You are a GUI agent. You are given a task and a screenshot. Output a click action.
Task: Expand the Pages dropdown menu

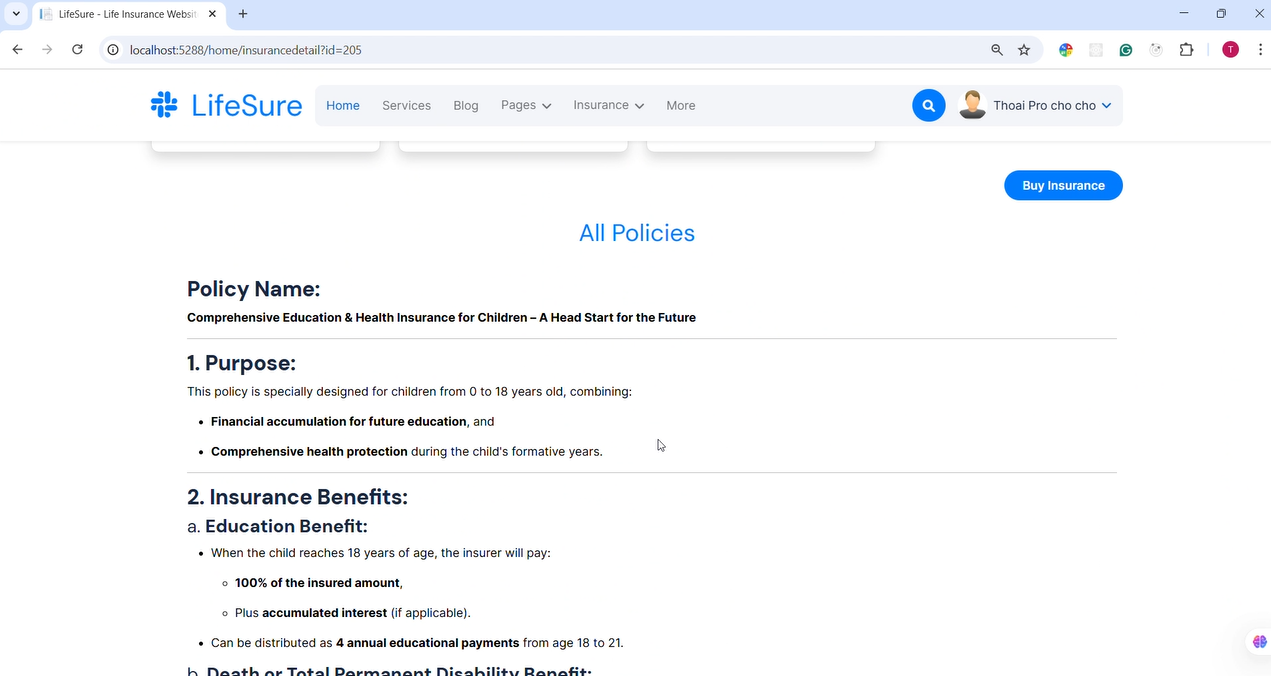pos(526,105)
